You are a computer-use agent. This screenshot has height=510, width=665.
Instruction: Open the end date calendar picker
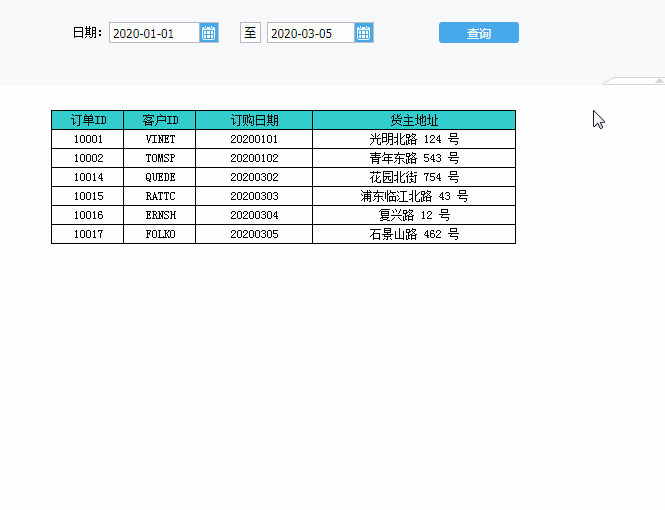pyautogui.click(x=363, y=33)
